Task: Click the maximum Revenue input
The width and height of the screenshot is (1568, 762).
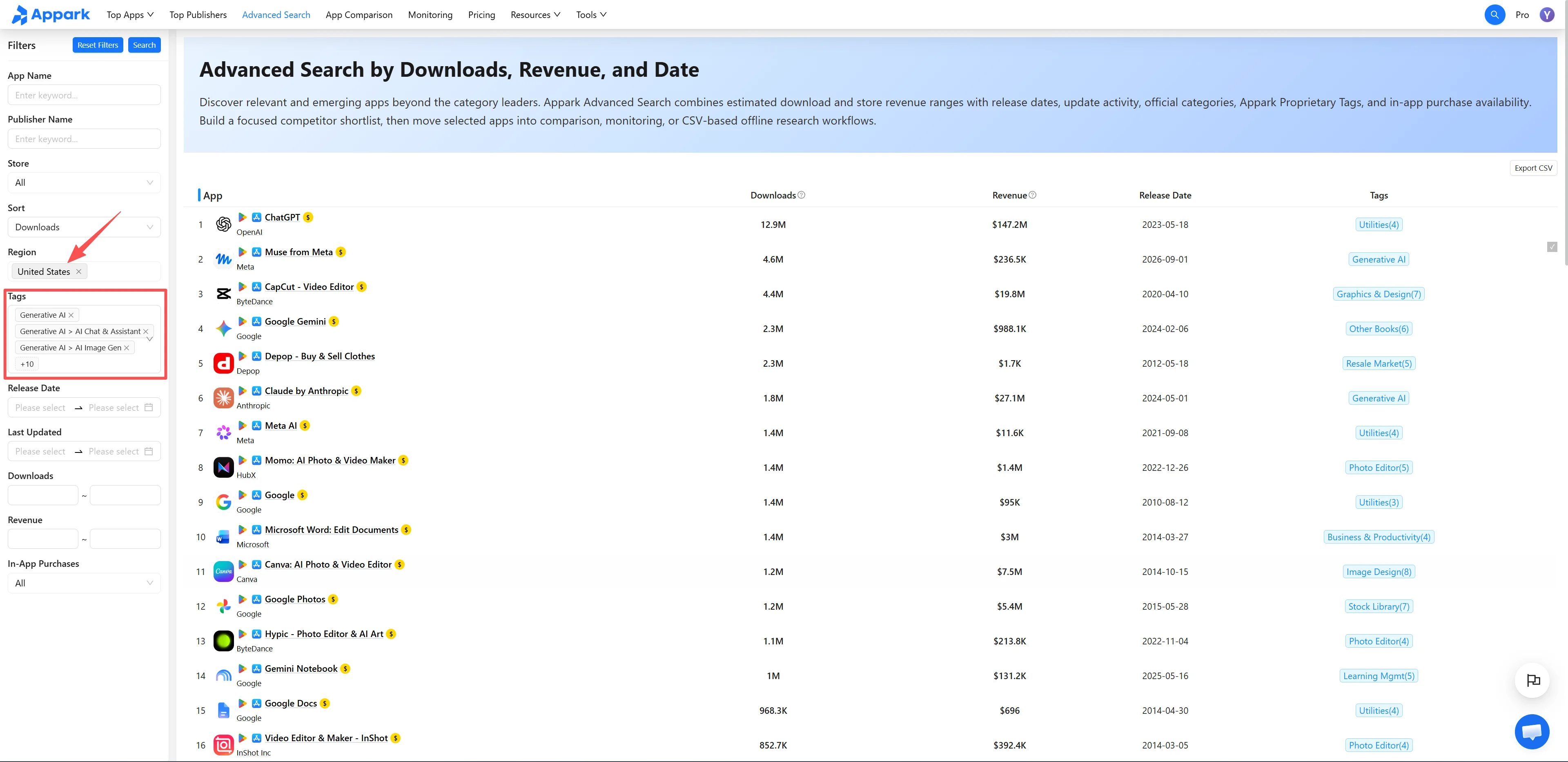Action: 125,539
